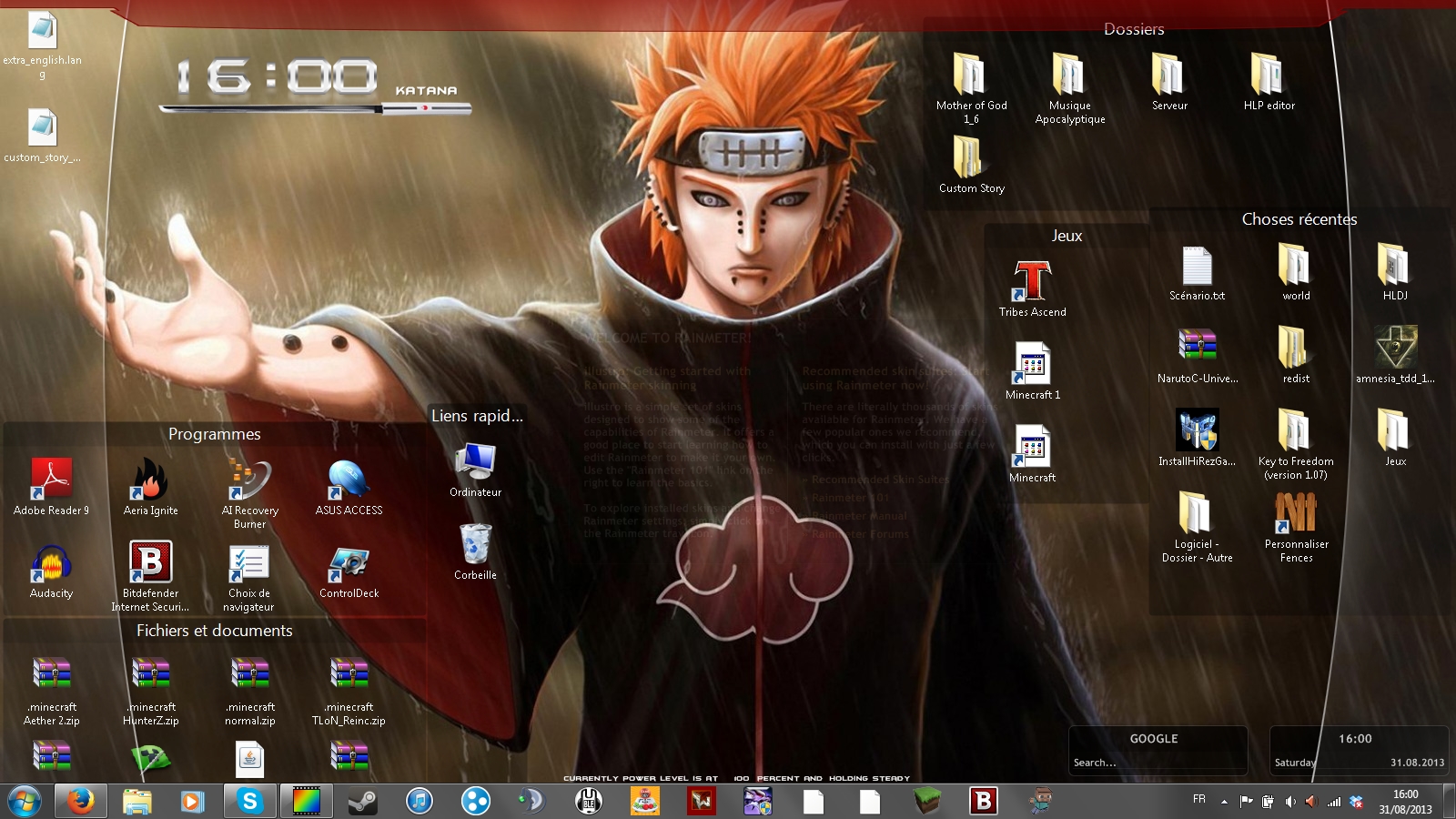
Task: Open Bitdefender B icon in taskbar
Action: (x=983, y=801)
